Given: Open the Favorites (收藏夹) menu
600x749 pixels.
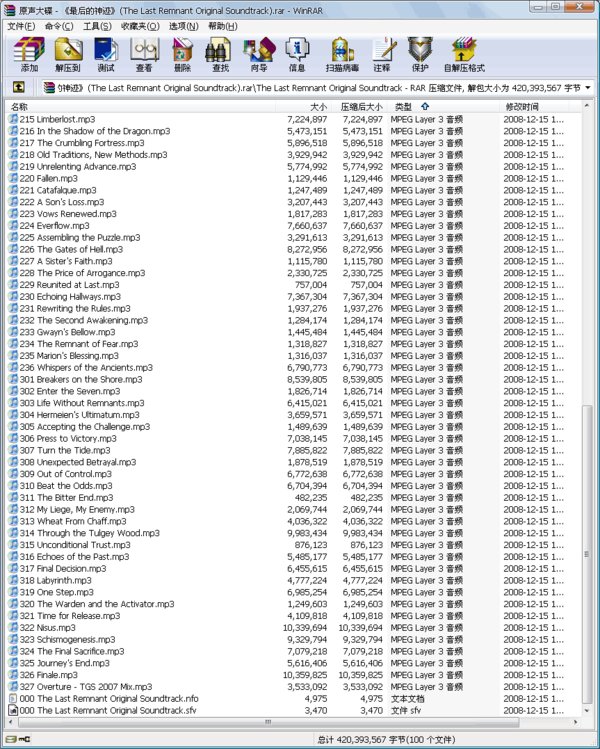Looking at the screenshot, I should (x=140, y=26).
